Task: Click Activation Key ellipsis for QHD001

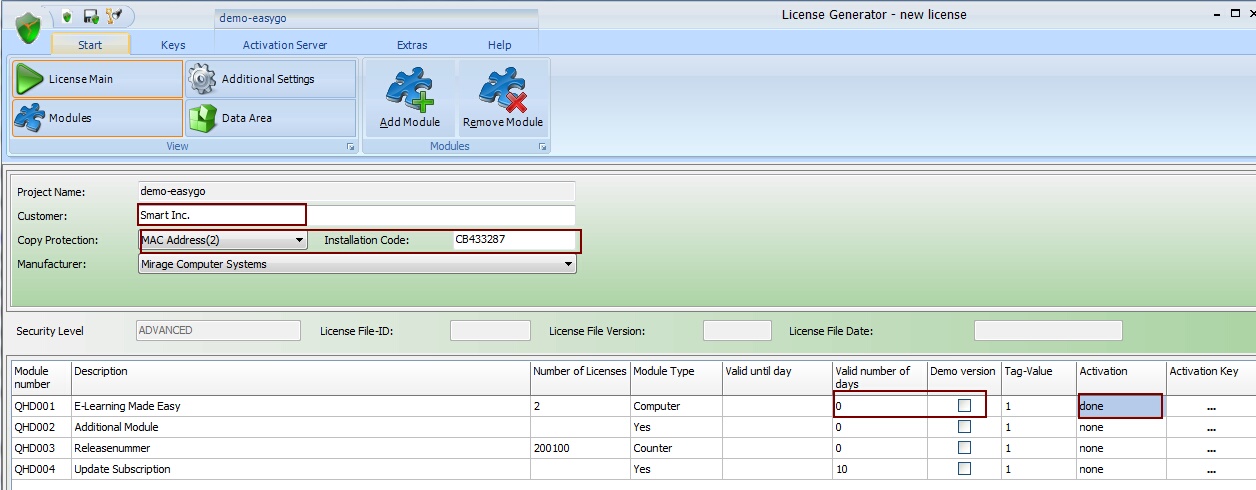Action: 1211,407
